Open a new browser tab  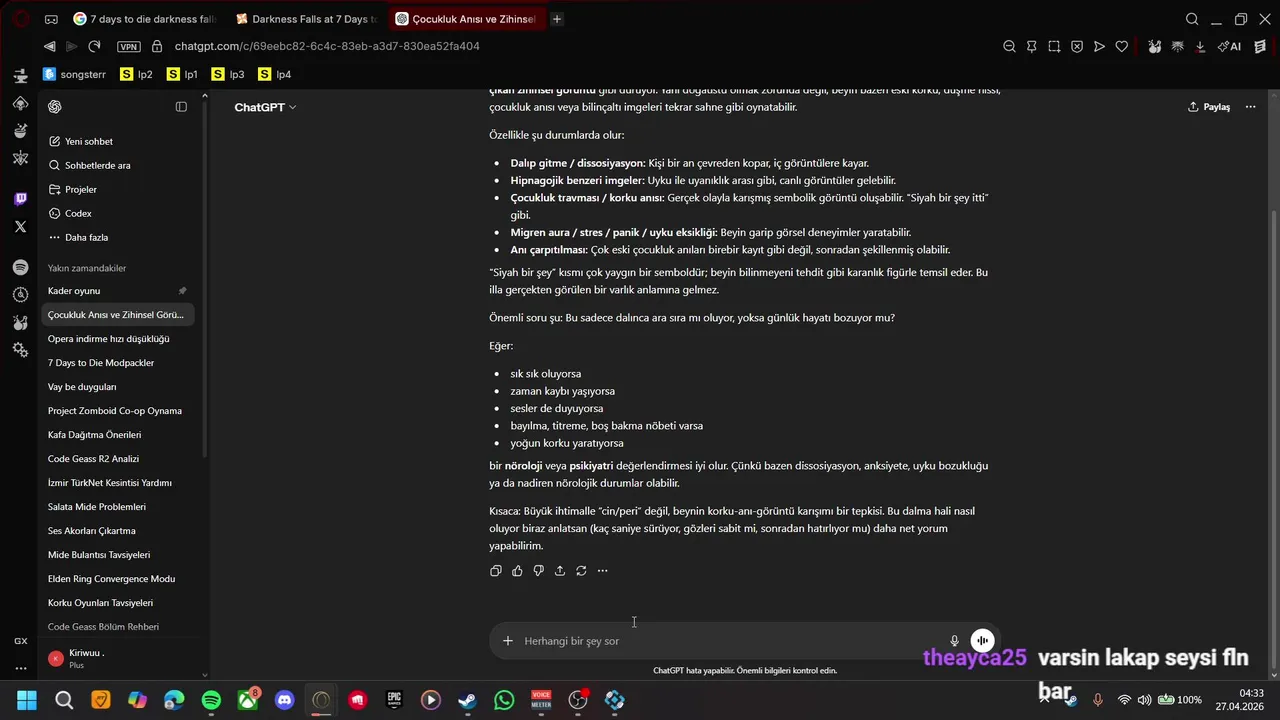tap(557, 19)
